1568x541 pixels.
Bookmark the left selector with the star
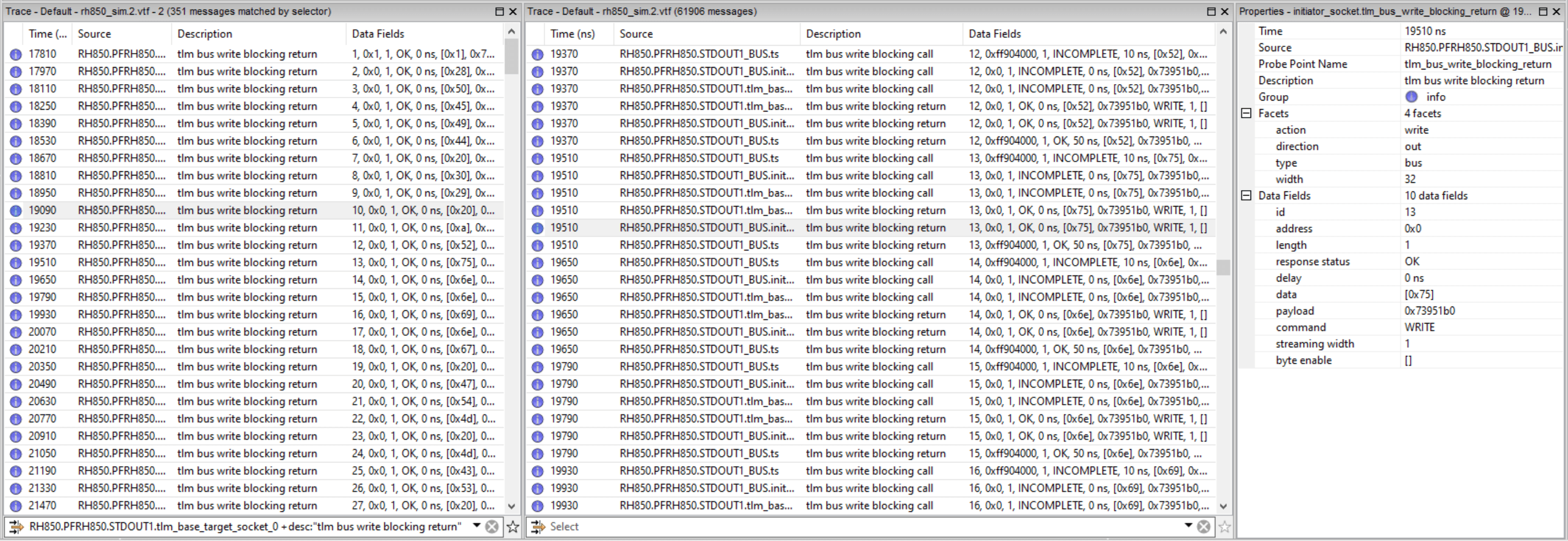(513, 527)
